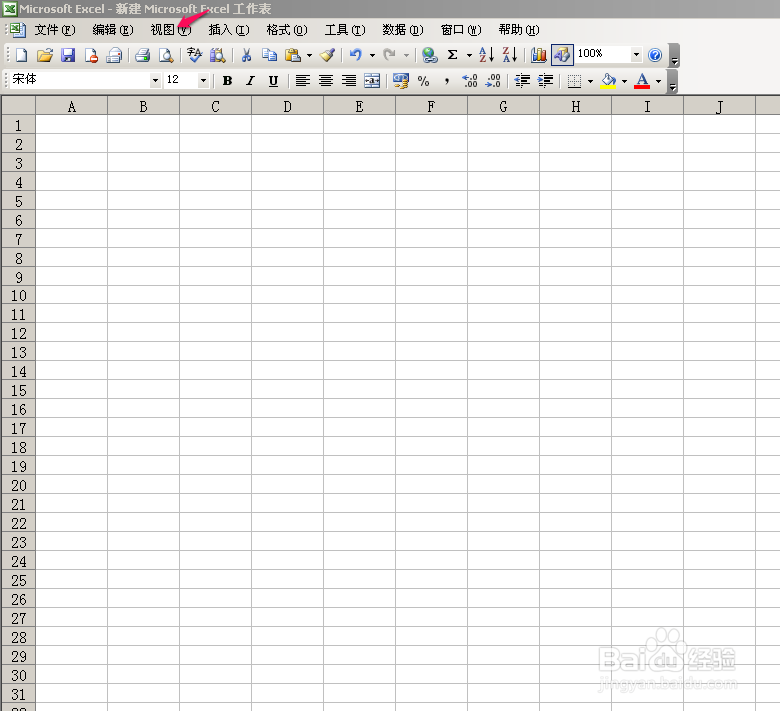Align cell text left
Screen dimensions: 780x711
(302, 81)
